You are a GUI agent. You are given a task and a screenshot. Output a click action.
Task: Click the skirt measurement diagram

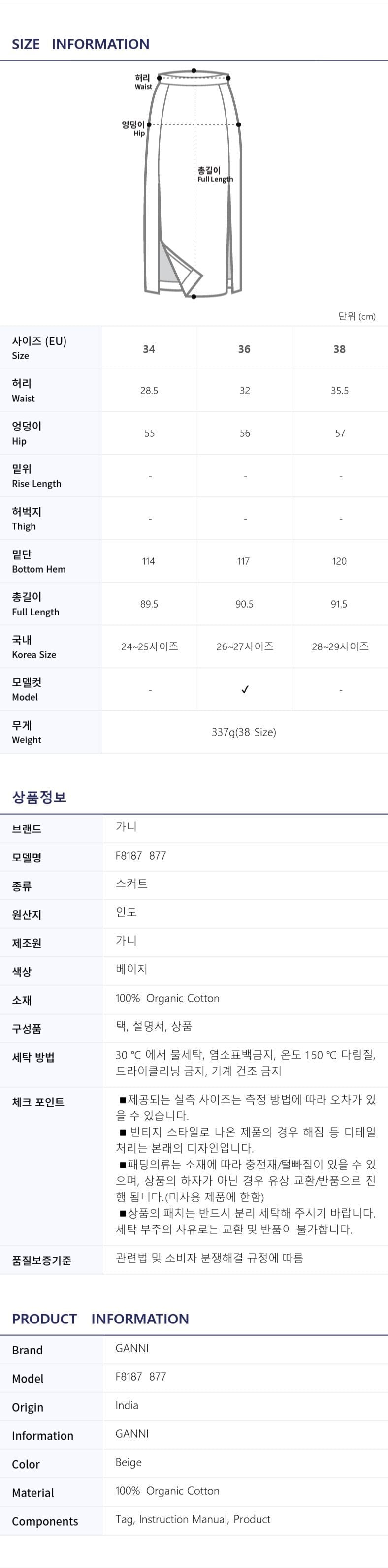[194, 183]
